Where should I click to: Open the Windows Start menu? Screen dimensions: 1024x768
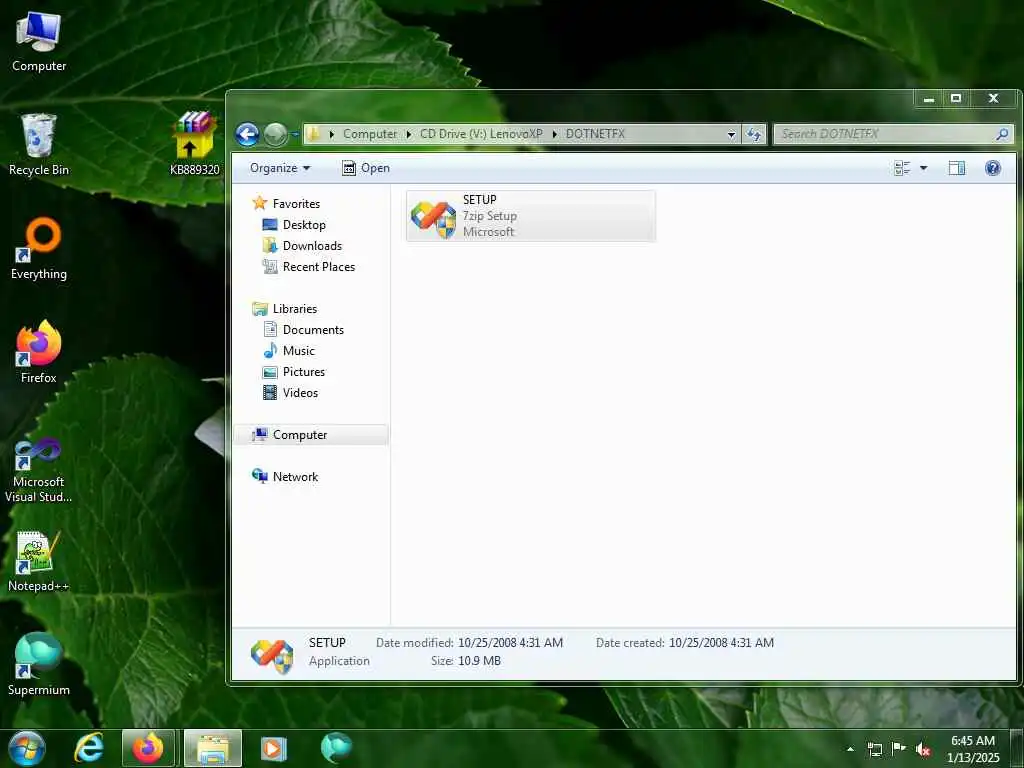27,748
